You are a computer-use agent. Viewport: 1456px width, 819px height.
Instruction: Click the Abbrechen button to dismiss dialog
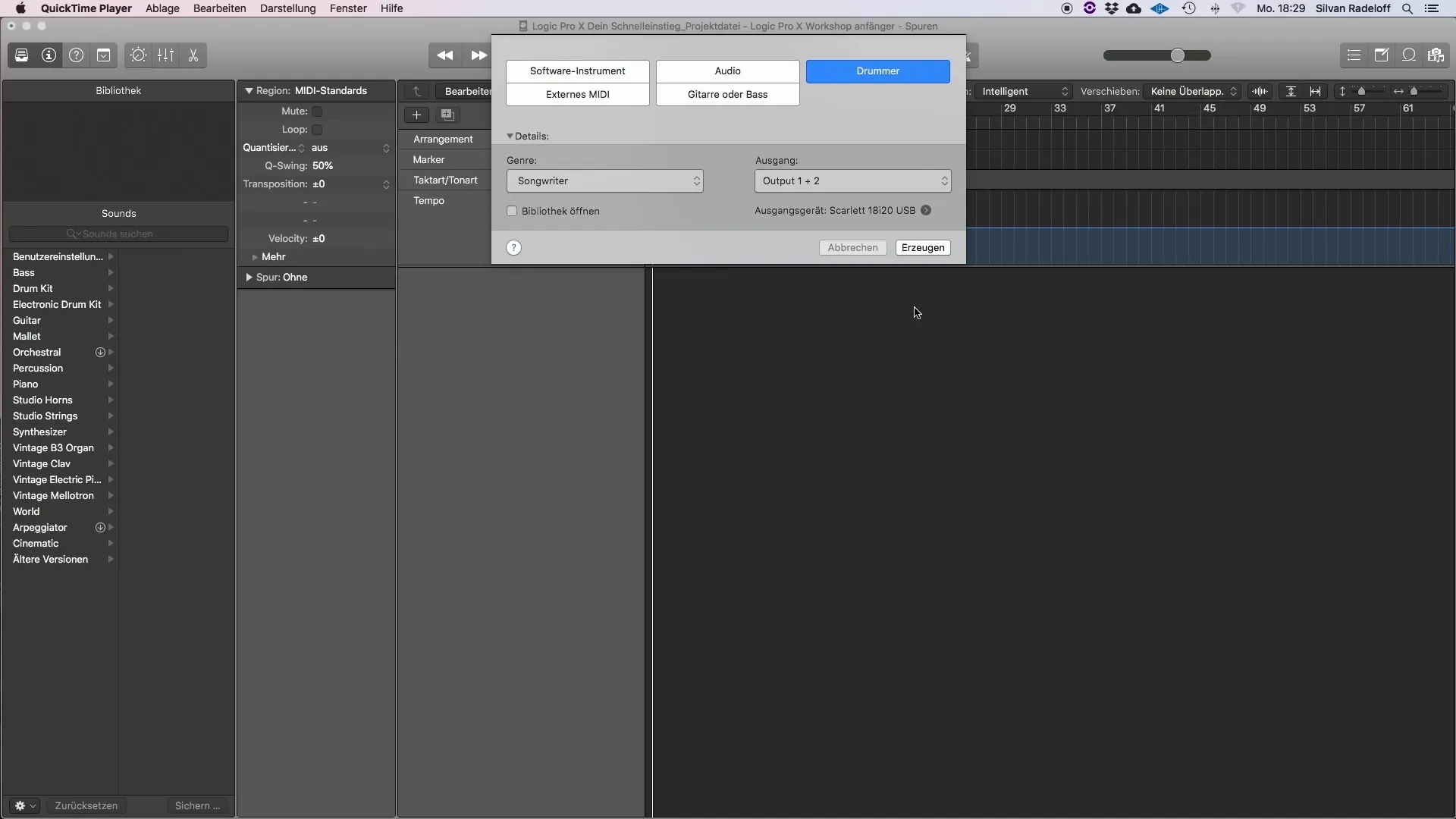pos(852,247)
